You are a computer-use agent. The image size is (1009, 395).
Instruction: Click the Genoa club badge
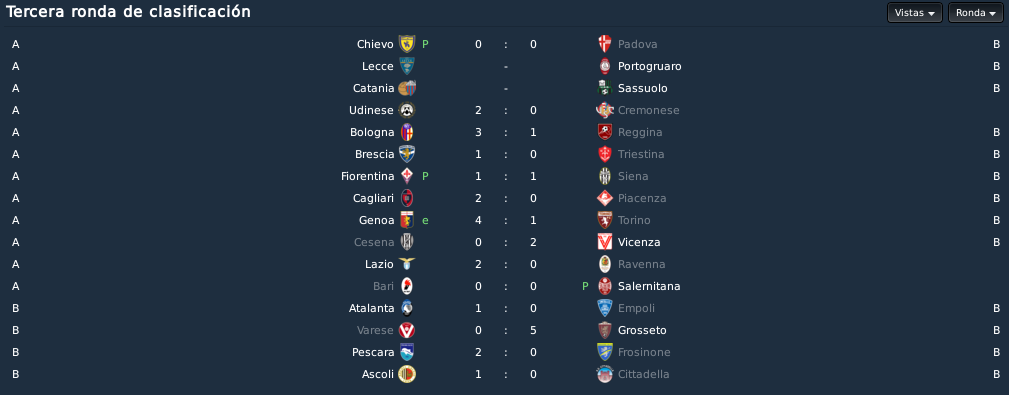[x=407, y=220]
